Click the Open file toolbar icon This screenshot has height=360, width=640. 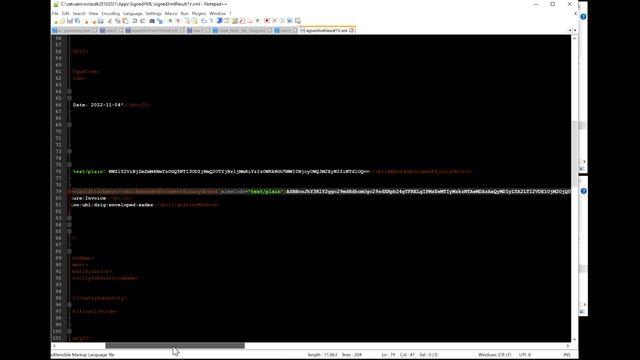[x=62, y=21]
